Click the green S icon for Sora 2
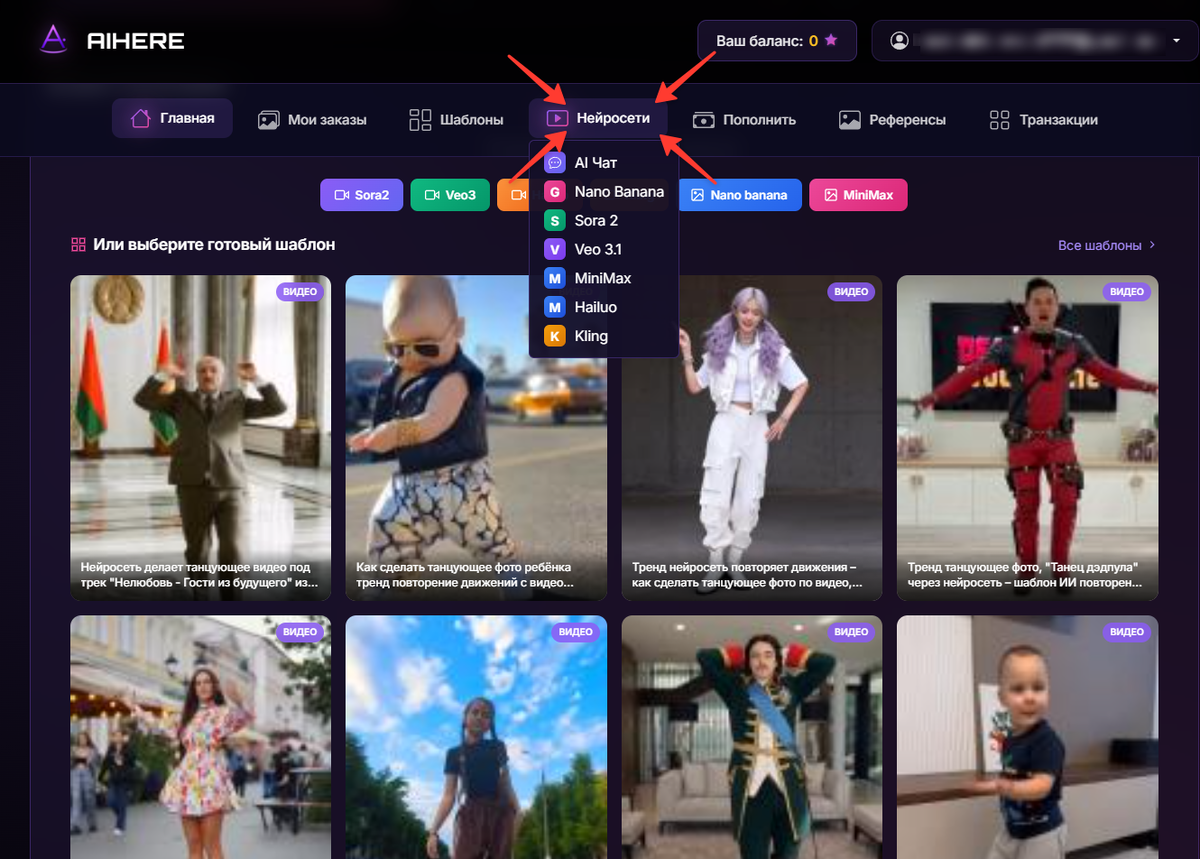The image size is (1200, 859). (x=555, y=221)
